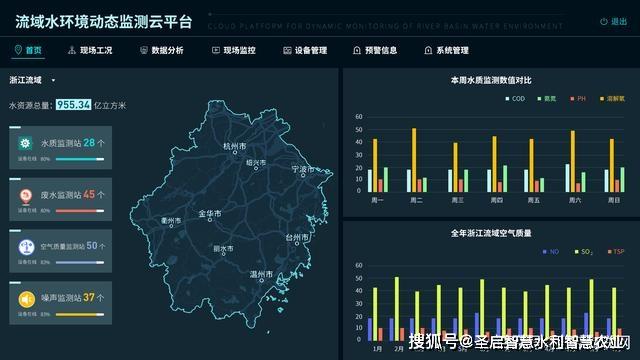Toggle the 氨氮 series in legend
The image size is (640, 360).
coord(547,99)
